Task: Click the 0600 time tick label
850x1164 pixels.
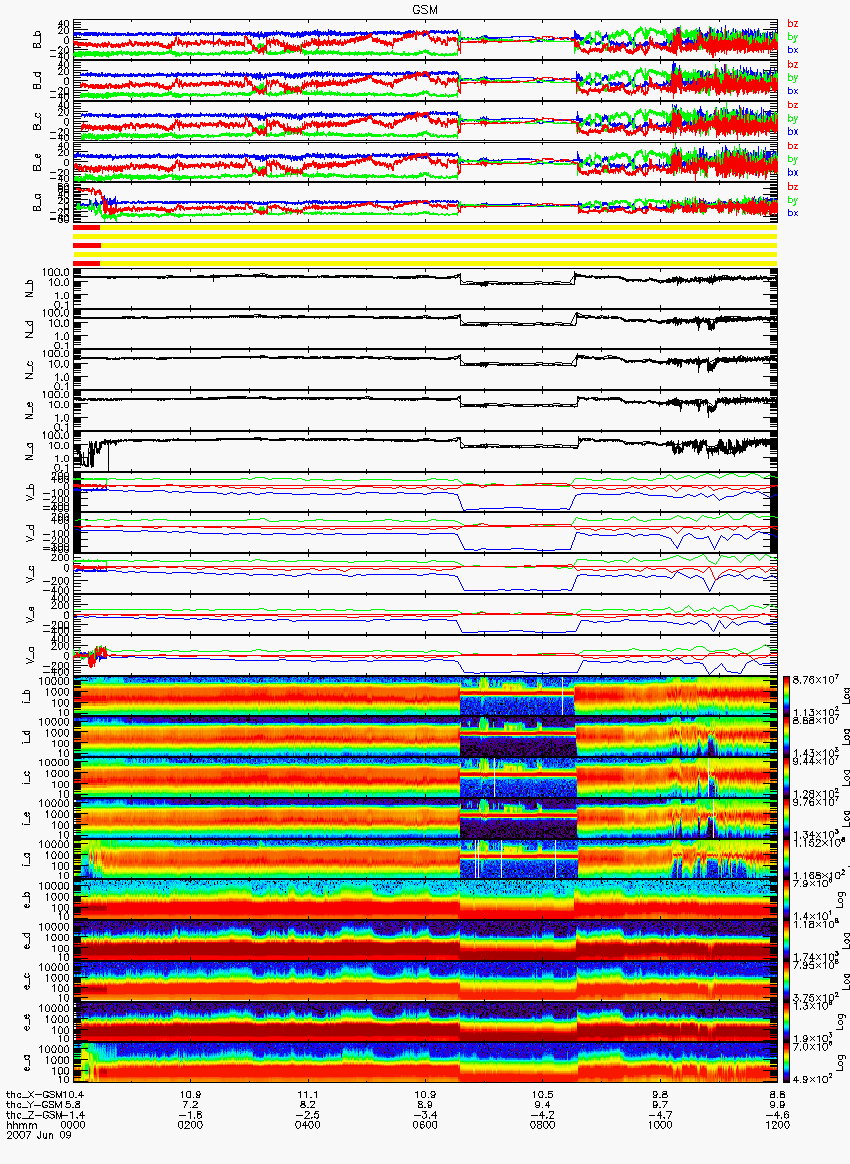Action: click(425, 1124)
